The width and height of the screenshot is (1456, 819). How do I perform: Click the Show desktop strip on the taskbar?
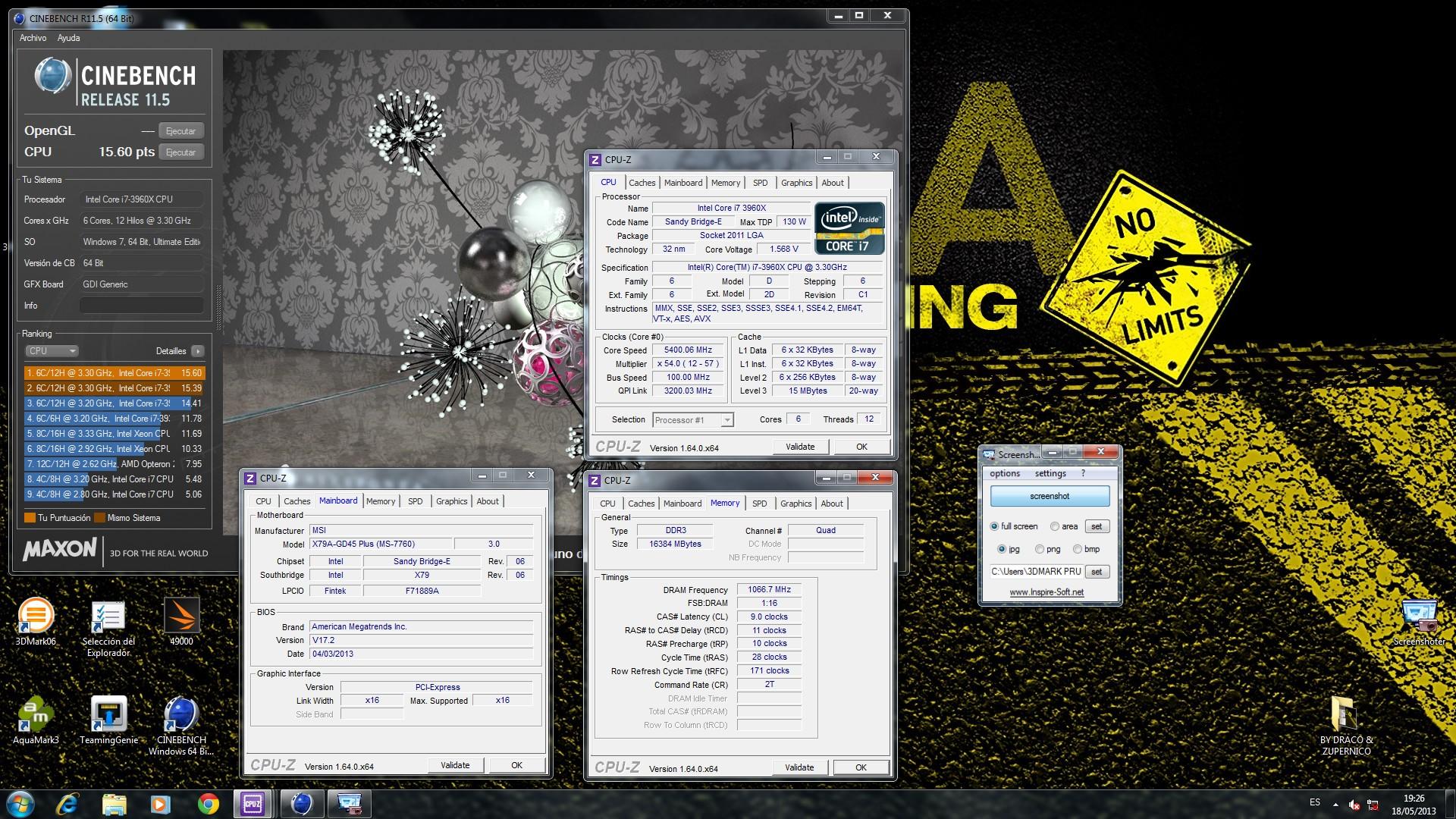(x=1451, y=804)
